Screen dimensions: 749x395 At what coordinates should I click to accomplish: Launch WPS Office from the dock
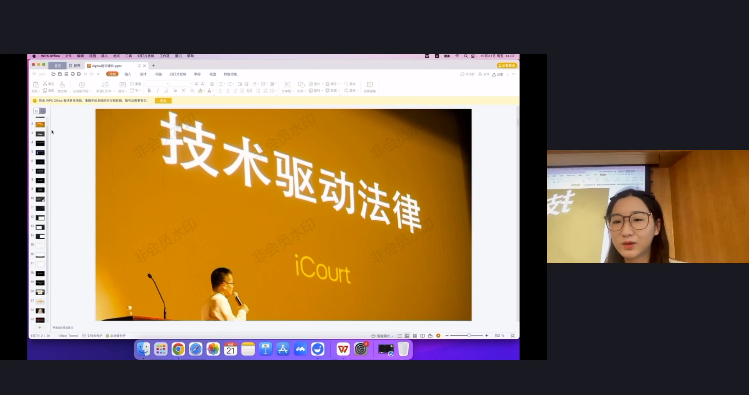tap(342, 349)
